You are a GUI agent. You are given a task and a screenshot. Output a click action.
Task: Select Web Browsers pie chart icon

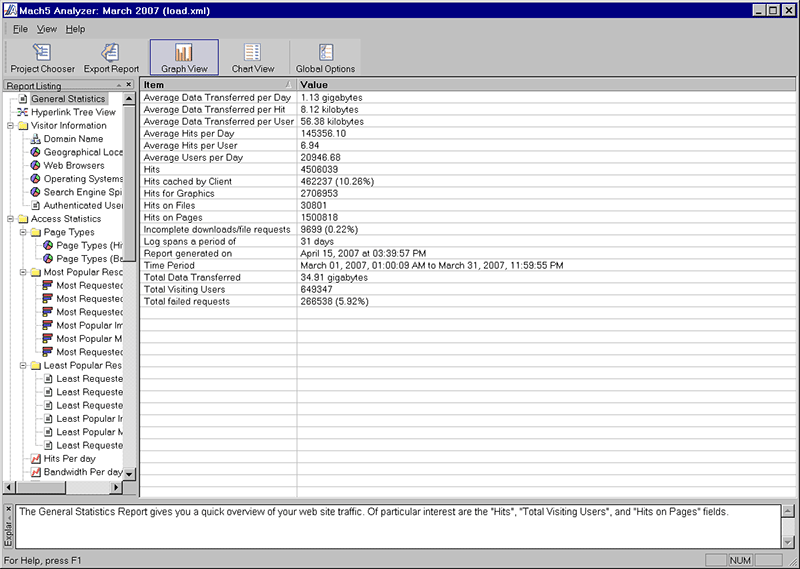[35, 165]
